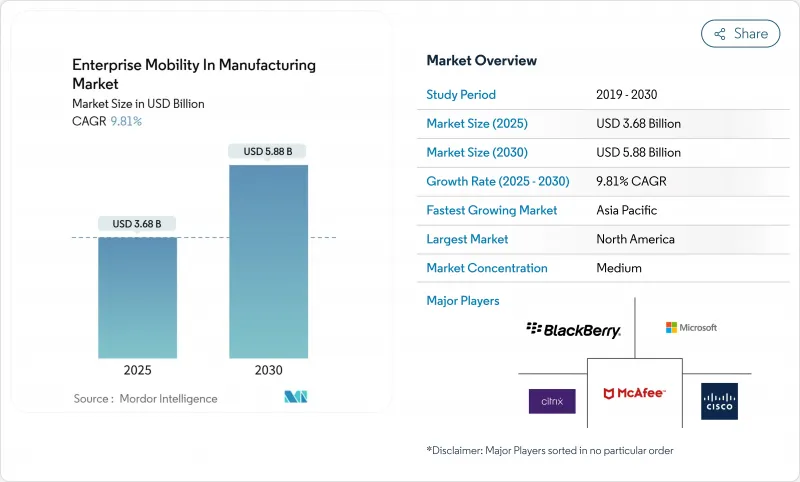Click the Cisco logo
Screen dimensions: 800x482
point(719,400)
